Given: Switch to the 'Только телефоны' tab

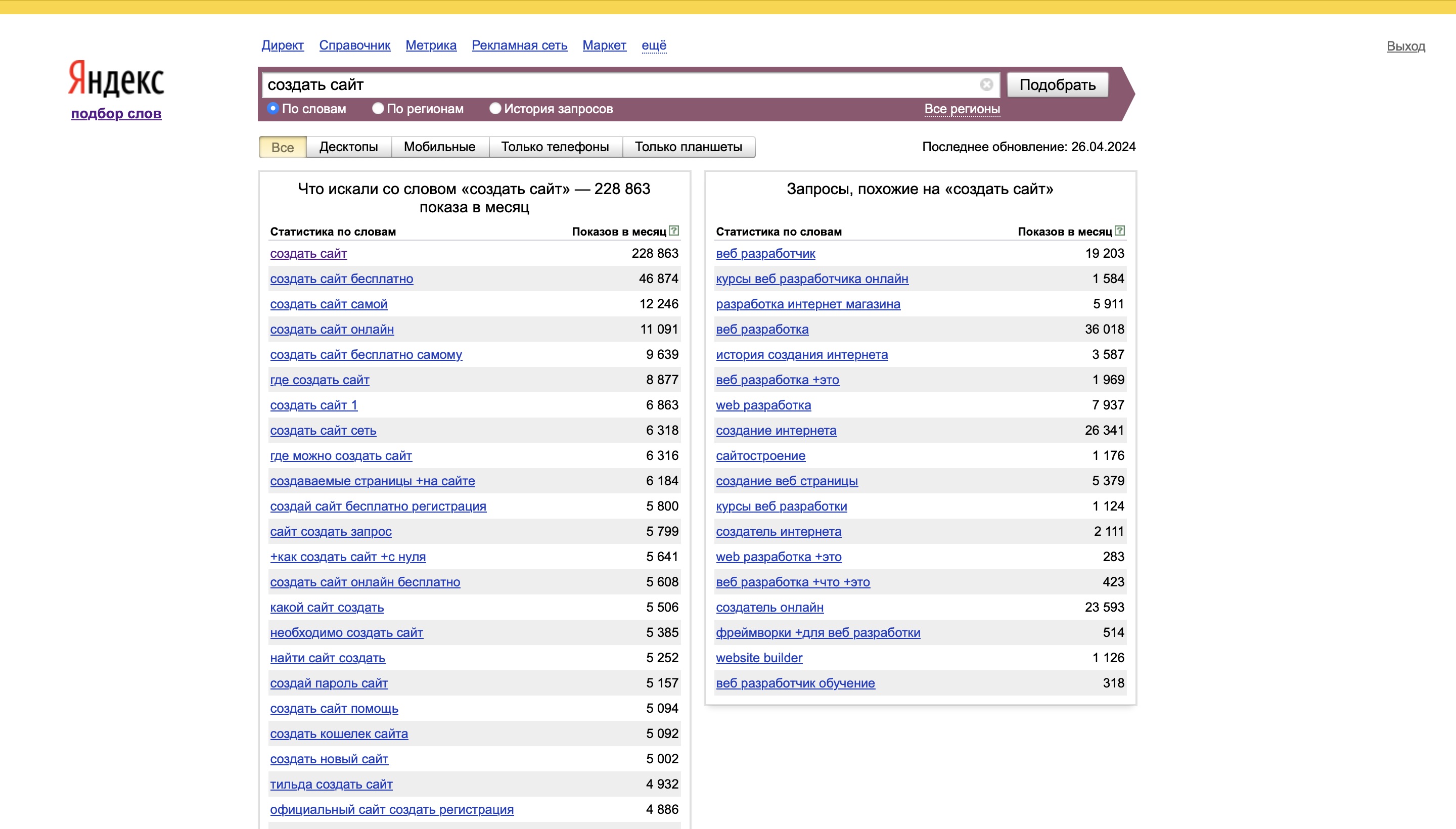Looking at the screenshot, I should point(555,147).
